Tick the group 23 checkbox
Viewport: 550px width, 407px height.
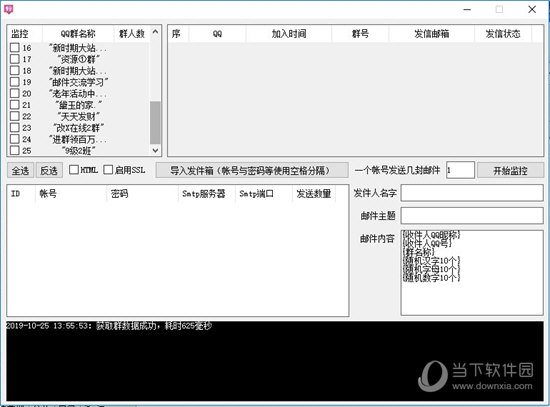(14, 128)
